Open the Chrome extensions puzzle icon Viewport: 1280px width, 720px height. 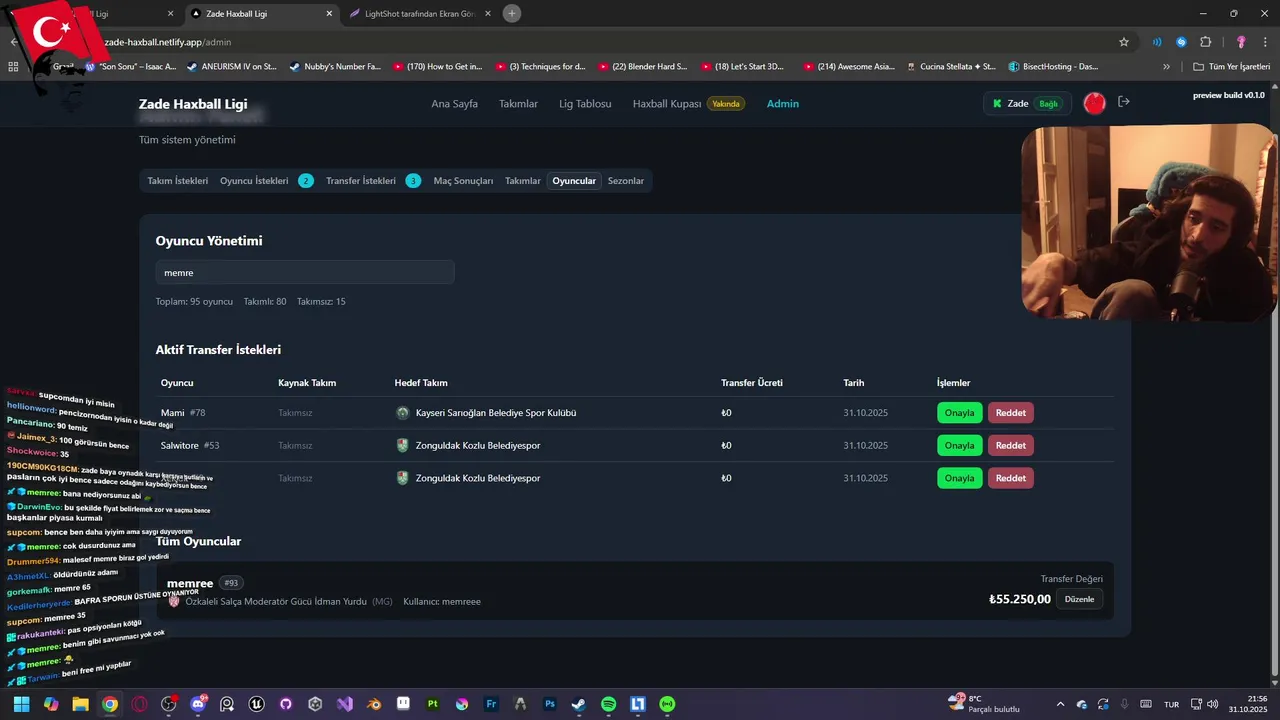(x=1205, y=42)
